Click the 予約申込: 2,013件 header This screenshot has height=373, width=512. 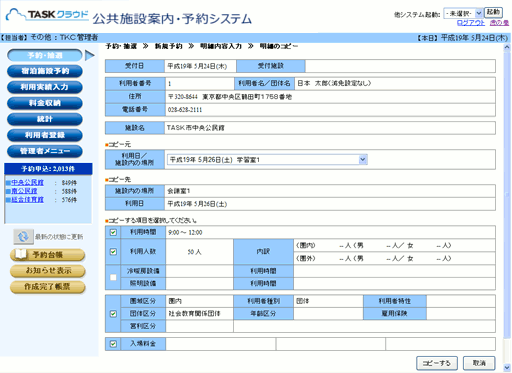48,169
